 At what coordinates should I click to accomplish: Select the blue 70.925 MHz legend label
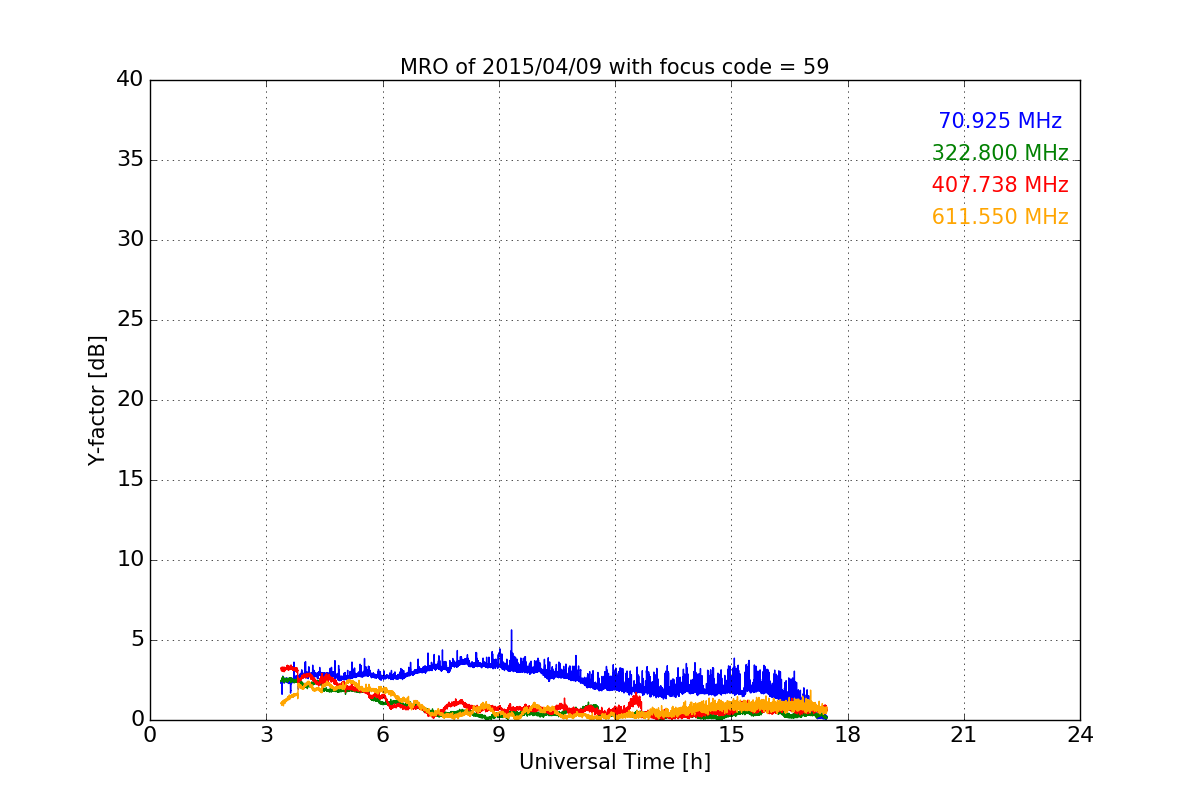(x=1000, y=121)
